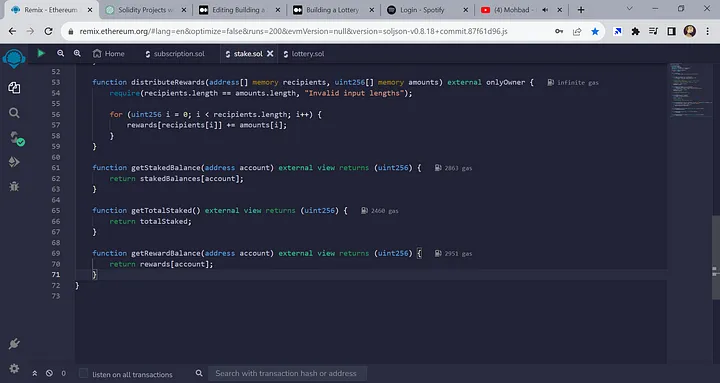720x383 pixels.
Task: Clear the terminal console icon
Action: 49,373
